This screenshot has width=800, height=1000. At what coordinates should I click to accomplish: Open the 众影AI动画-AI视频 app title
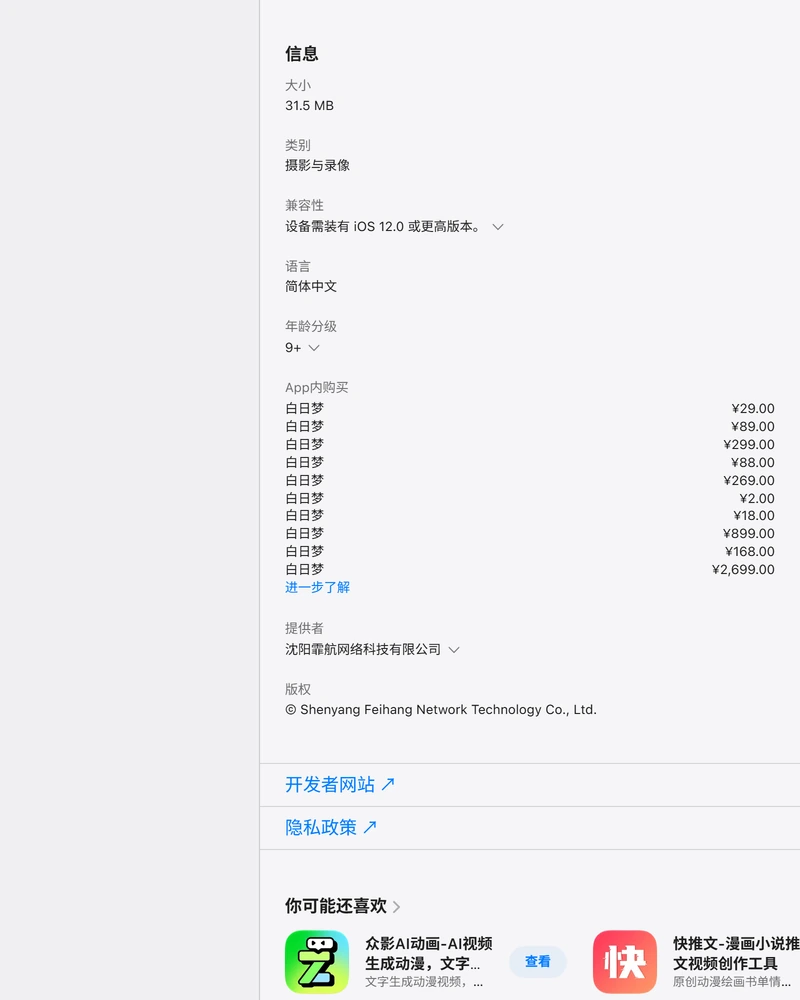(429, 953)
